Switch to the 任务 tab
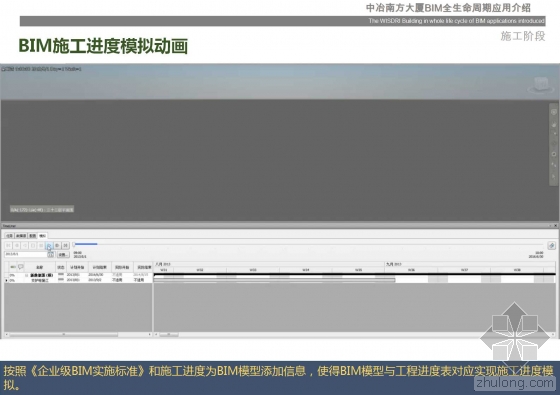 point(9,236)
